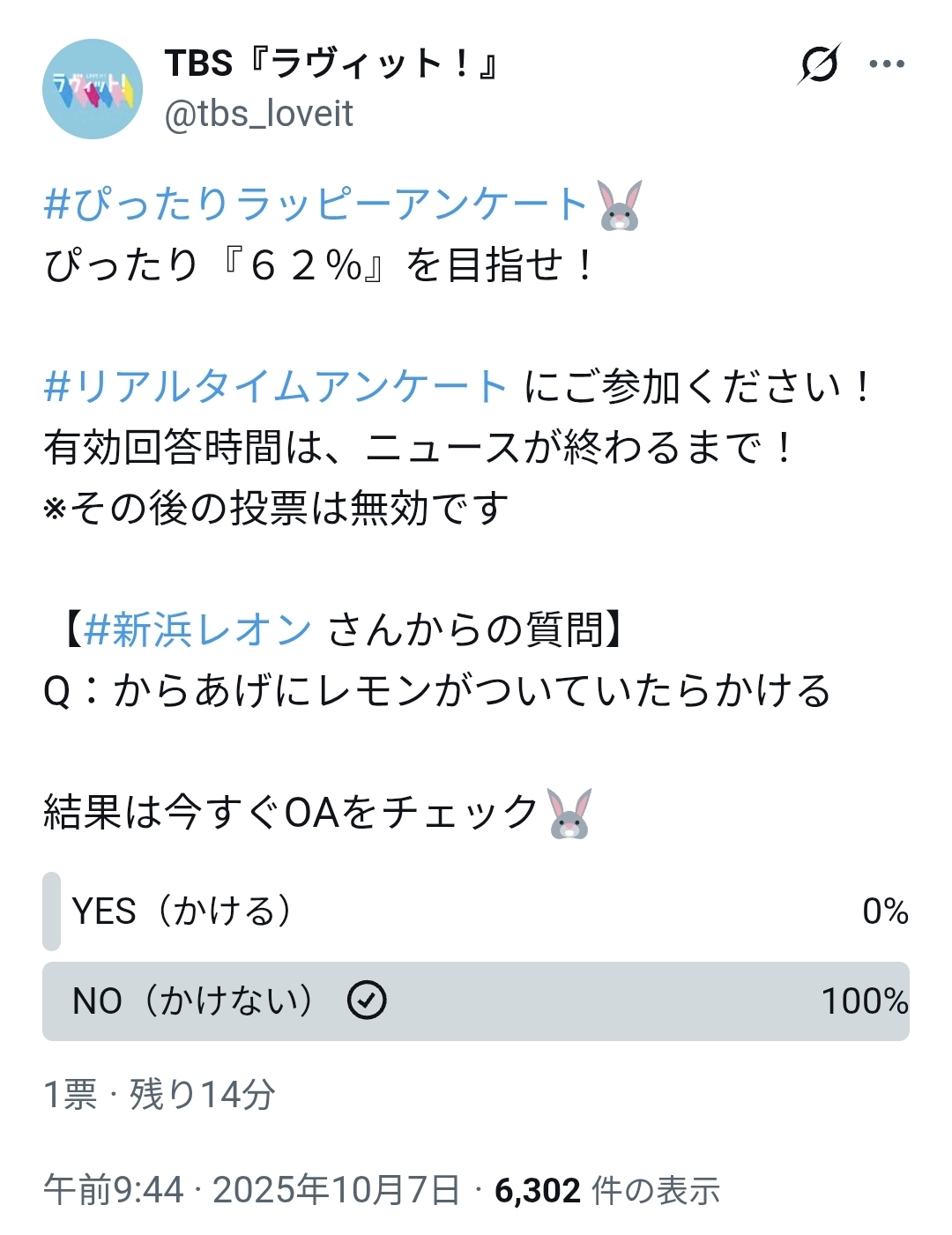Click the question text about からあげにレモン
This screenshot has height=1235, width=952.
[437, 691]
